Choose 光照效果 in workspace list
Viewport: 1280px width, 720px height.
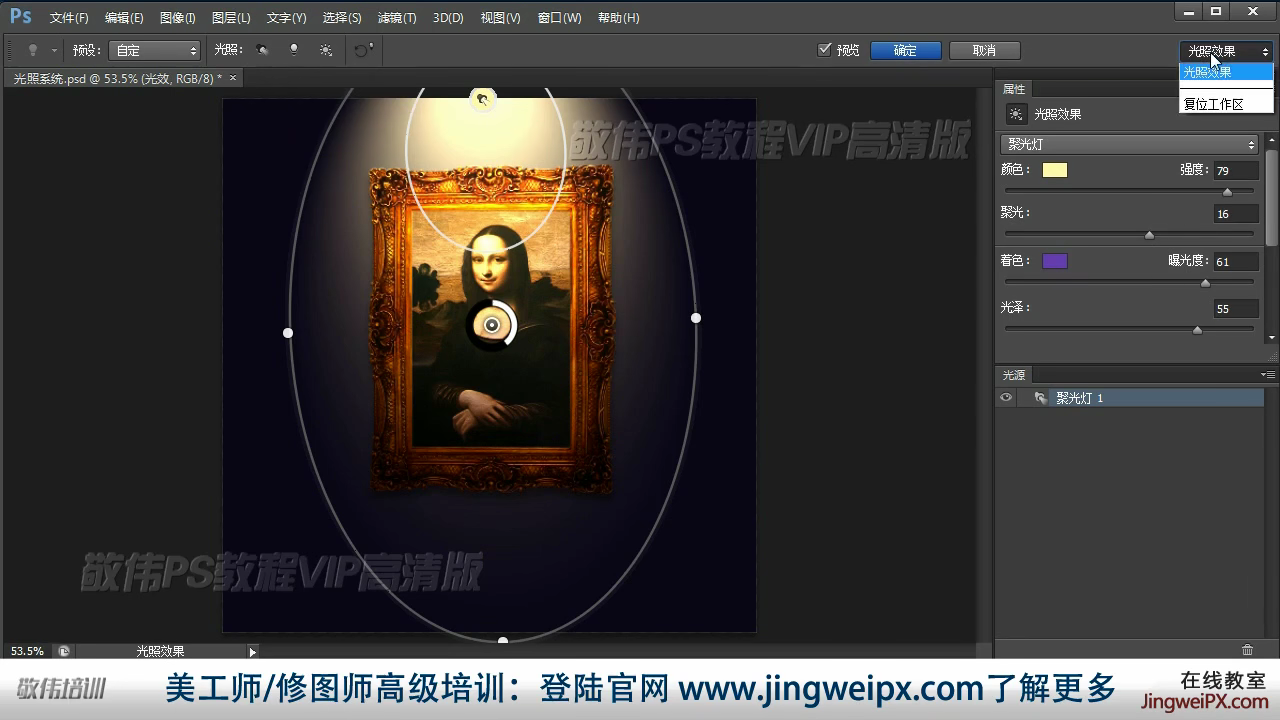point(1226,72)
